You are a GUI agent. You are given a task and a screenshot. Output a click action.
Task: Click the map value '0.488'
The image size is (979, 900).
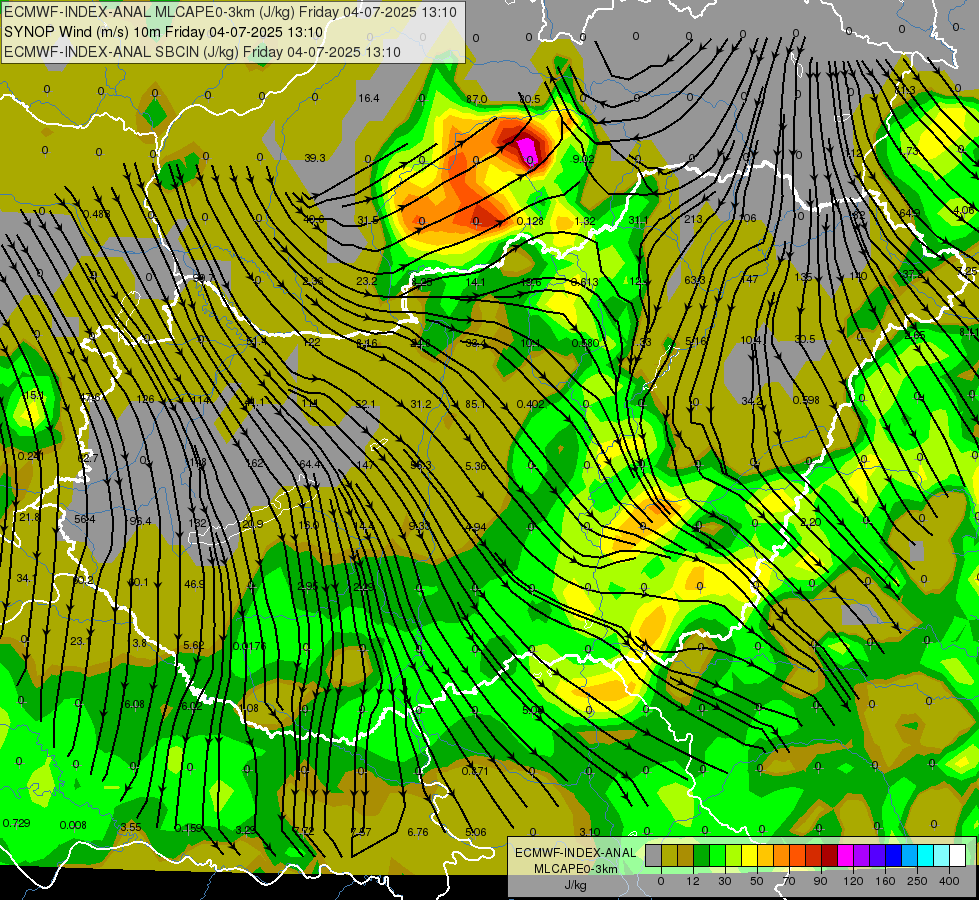click(97, 214)
